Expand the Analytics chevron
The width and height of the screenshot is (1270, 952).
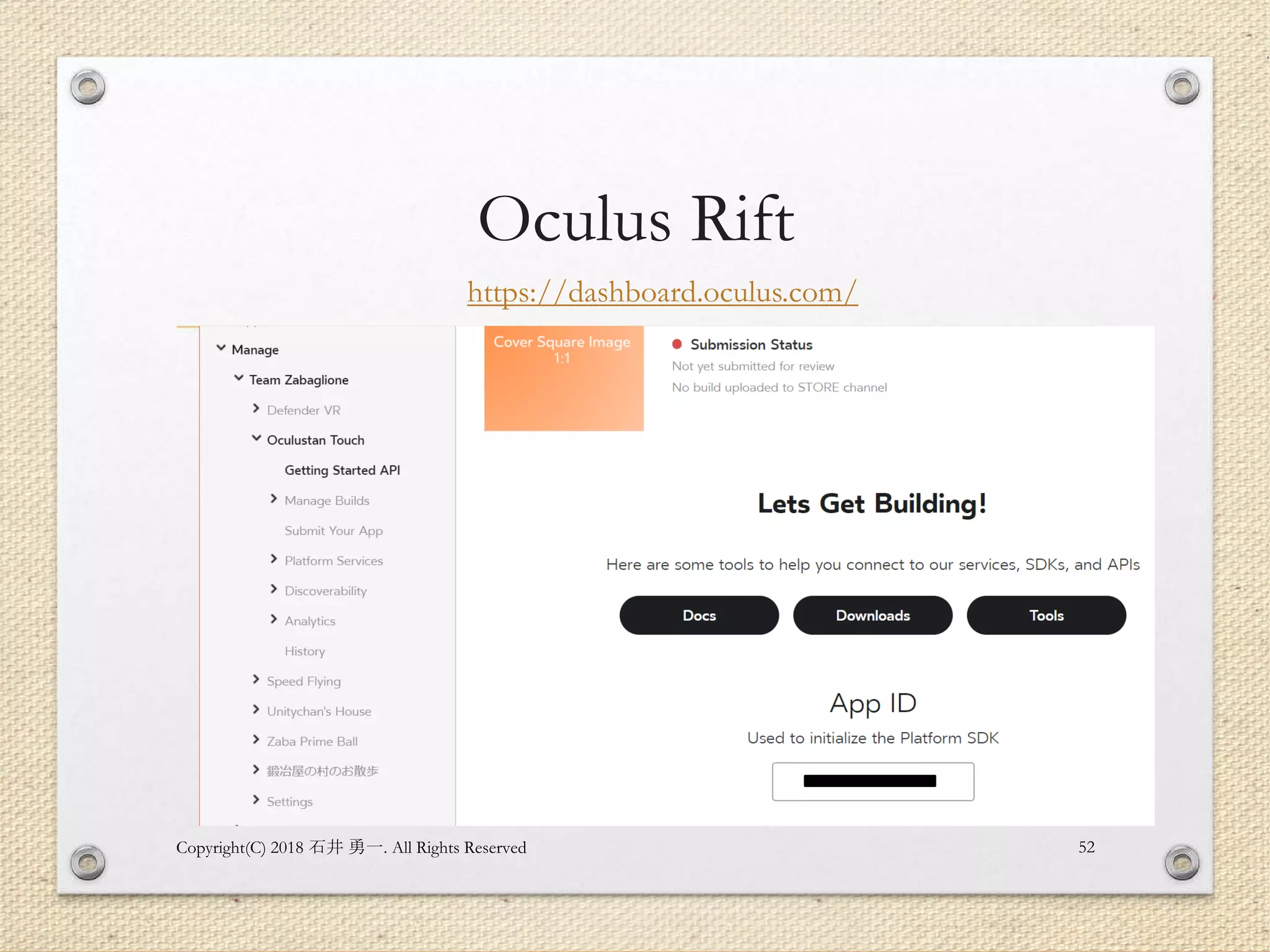pos(274,619)
